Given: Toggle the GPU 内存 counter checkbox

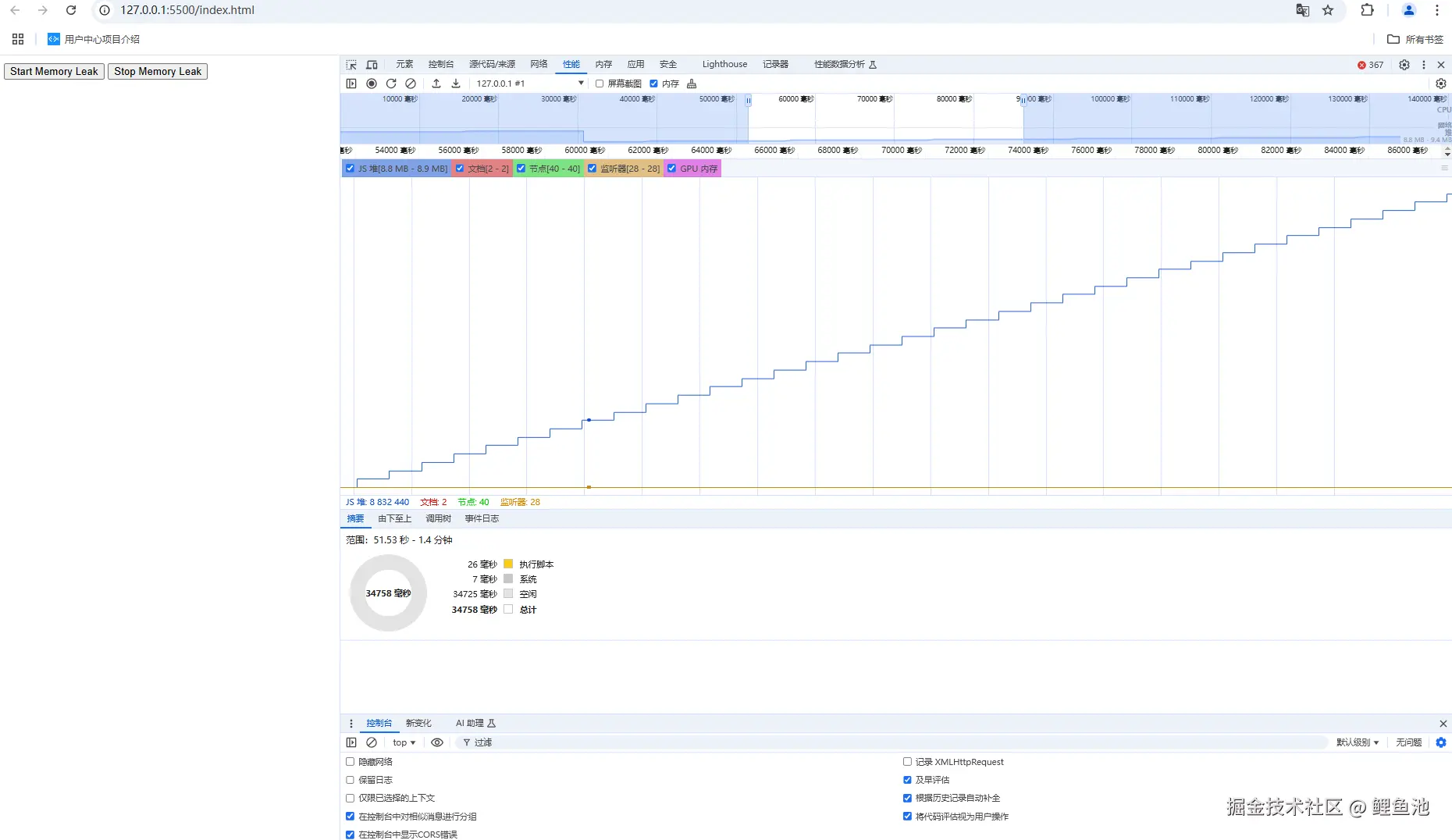Looking at the screenshot, I should tap(671, 169).
